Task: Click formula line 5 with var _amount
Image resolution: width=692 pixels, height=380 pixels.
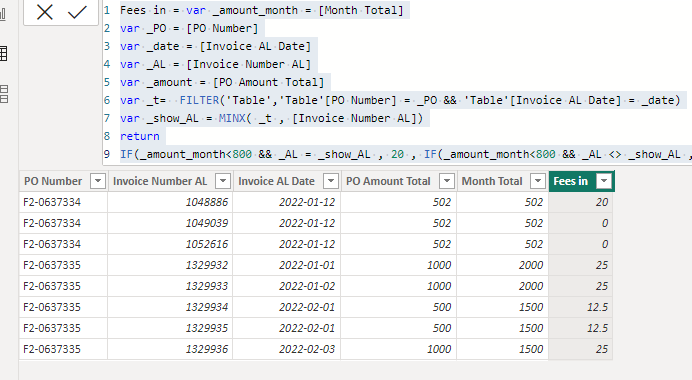Action: pos(222,83)
